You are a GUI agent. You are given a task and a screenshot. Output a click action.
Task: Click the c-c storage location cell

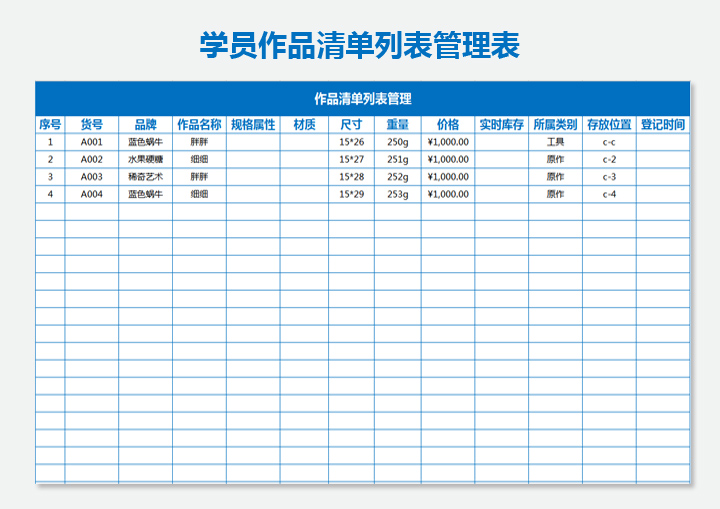(x=609, y=142)
